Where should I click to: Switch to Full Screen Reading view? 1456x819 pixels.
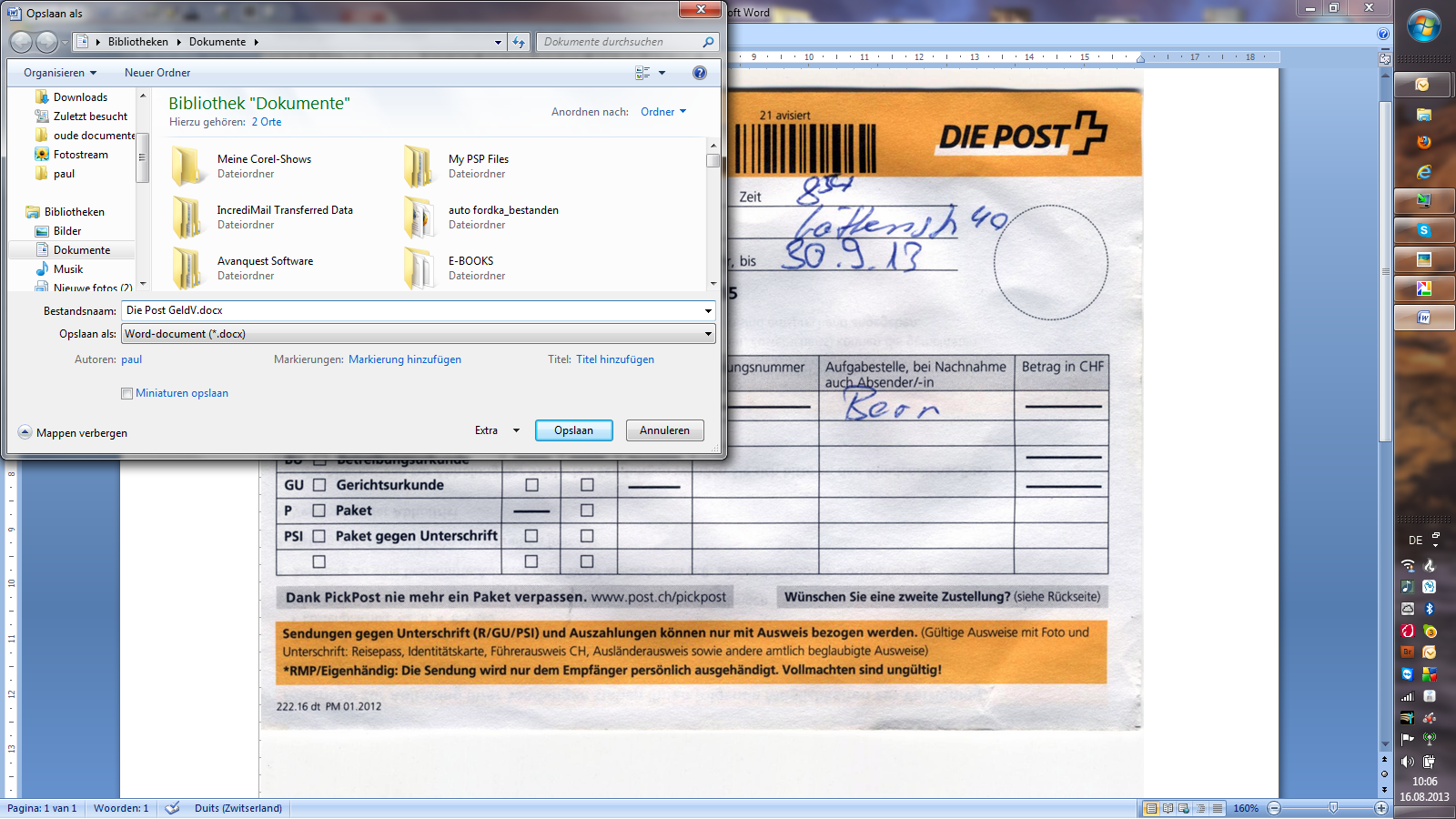tap(1168, 808)
